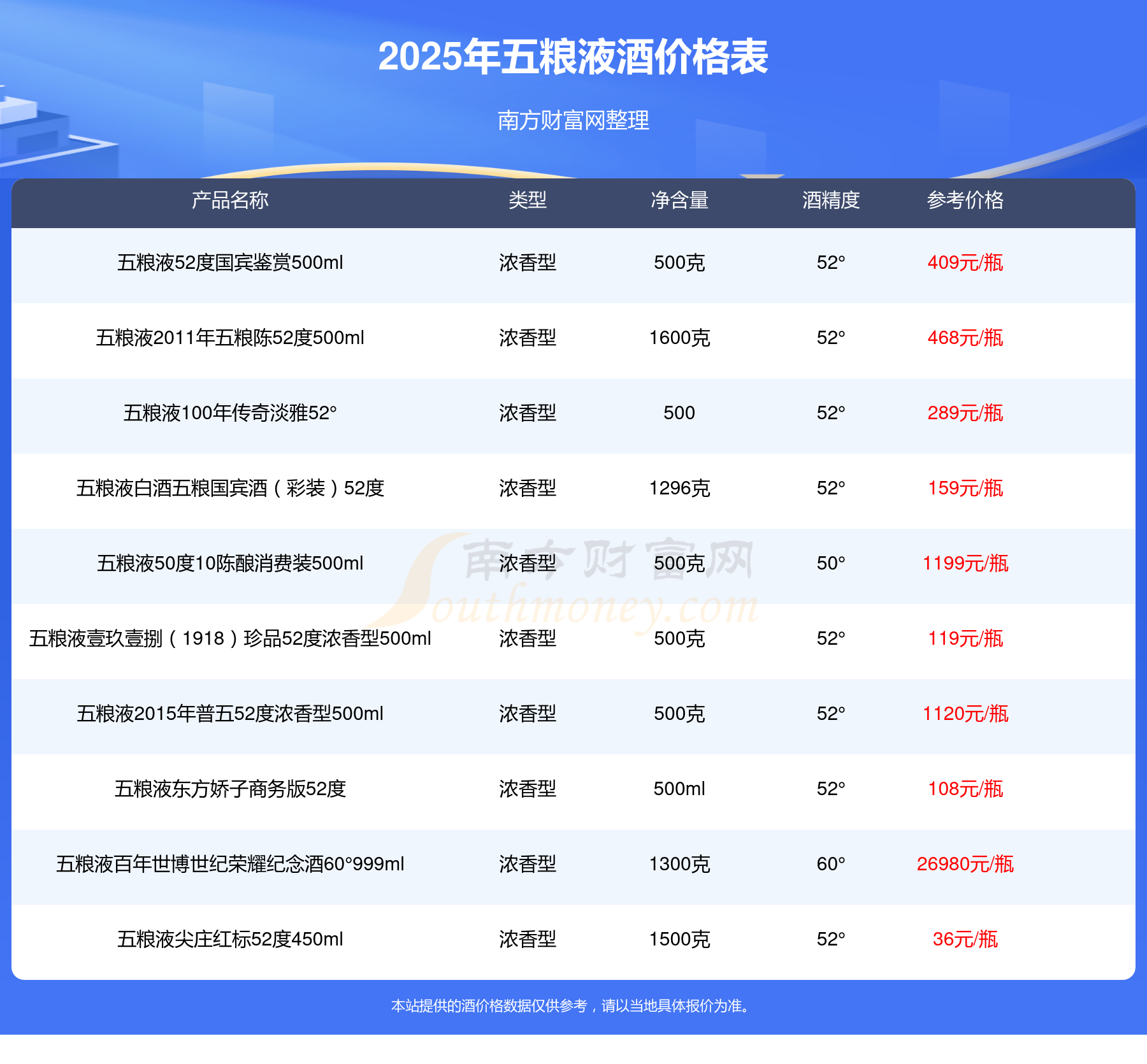Click product name 五粮液2011年五粮陈52度500ml
This screenshot has height=1064, width=1147.
coord(230,338)
